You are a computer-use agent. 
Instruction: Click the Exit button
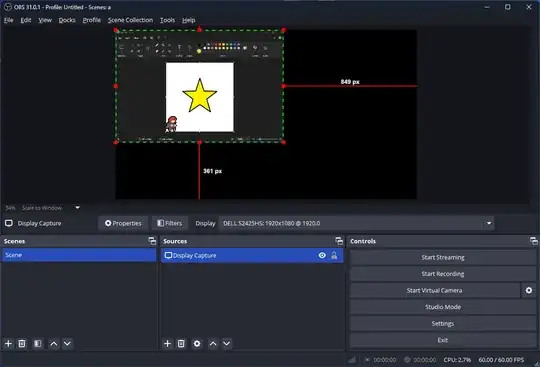coord(443,340)
